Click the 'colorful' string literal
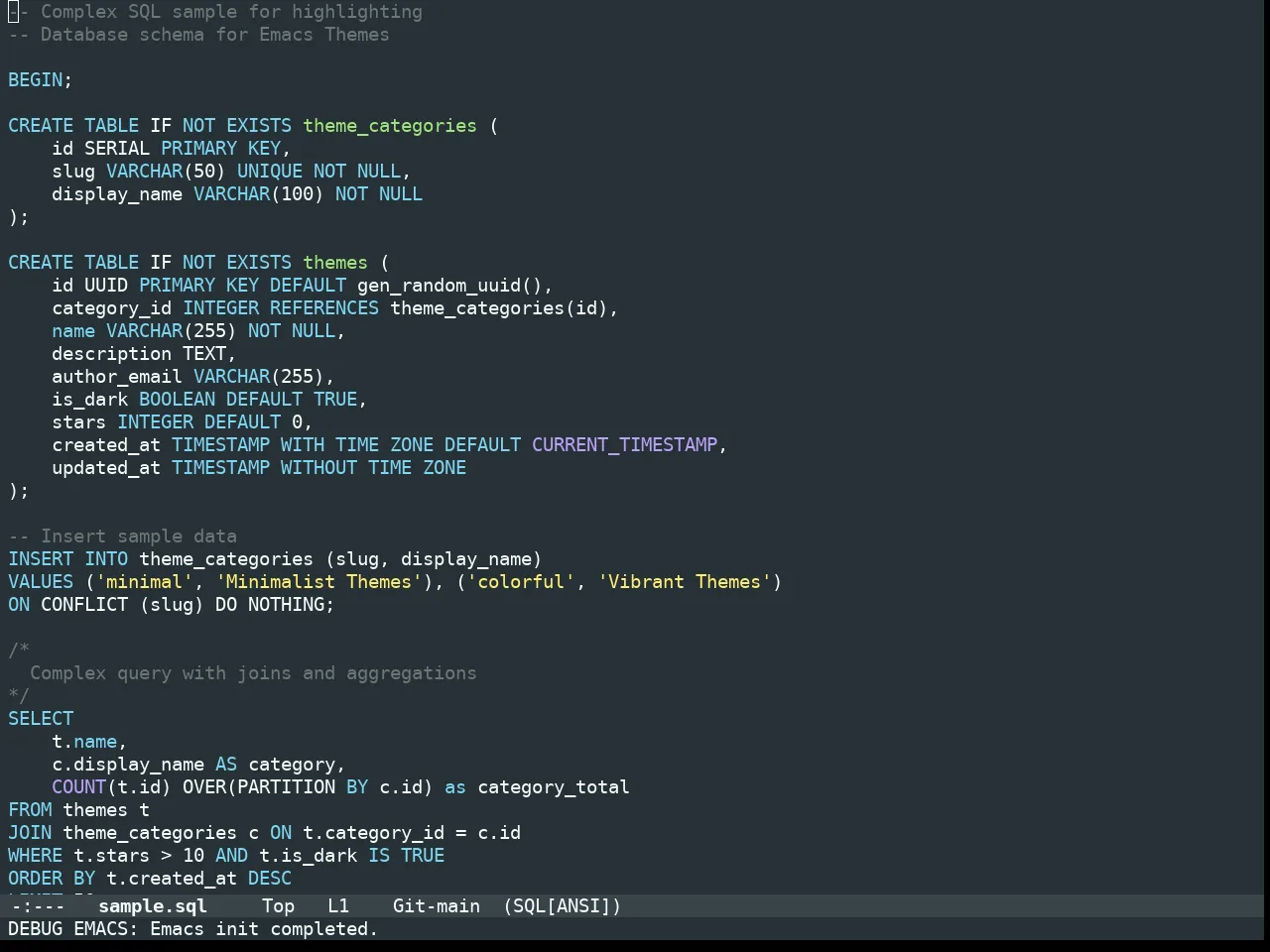Screen dimensions: 1270x952 [521, 582]
